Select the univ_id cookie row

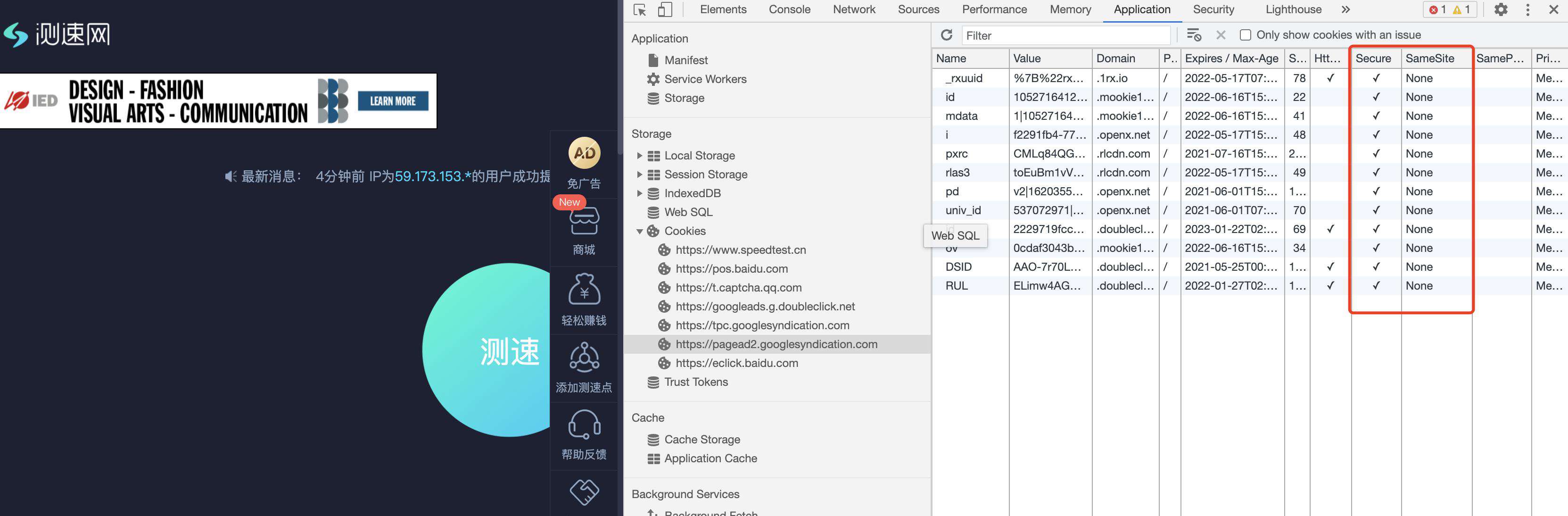(1250, 210)
